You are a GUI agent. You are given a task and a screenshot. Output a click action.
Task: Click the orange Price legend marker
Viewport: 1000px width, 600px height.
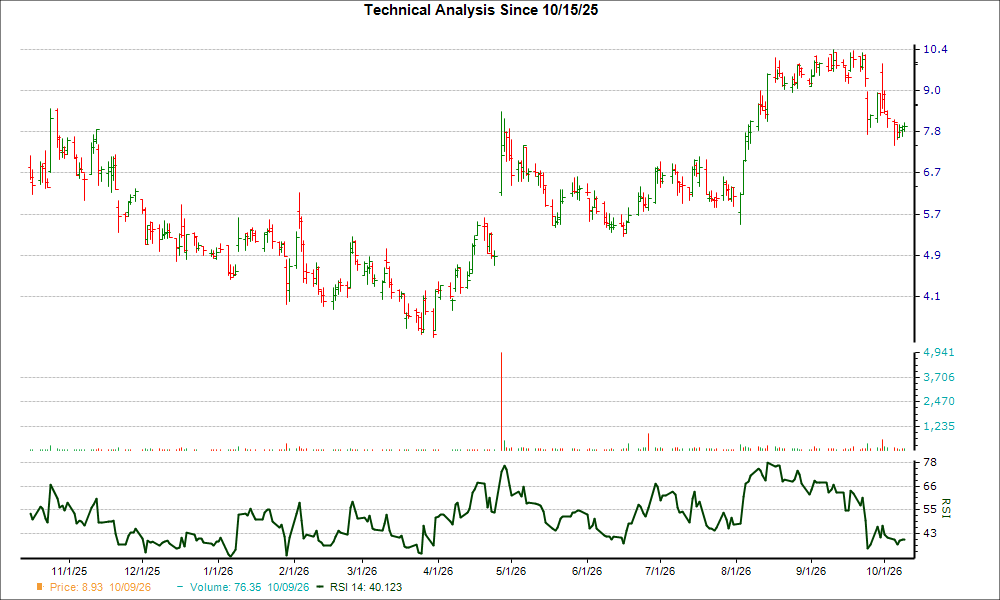pos(40,587)
